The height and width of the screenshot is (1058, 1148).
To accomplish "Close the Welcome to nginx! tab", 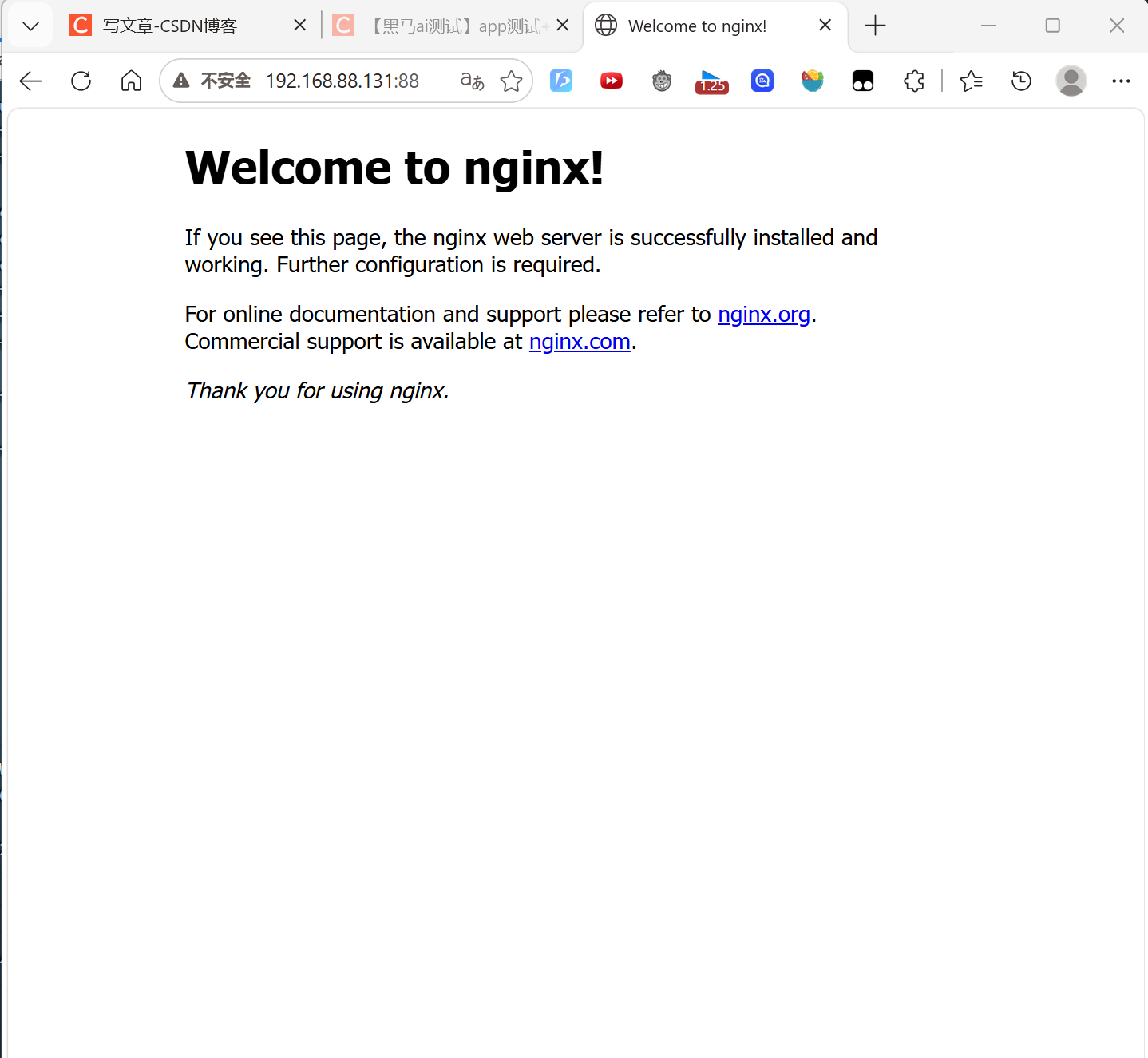I will point(825,26).
